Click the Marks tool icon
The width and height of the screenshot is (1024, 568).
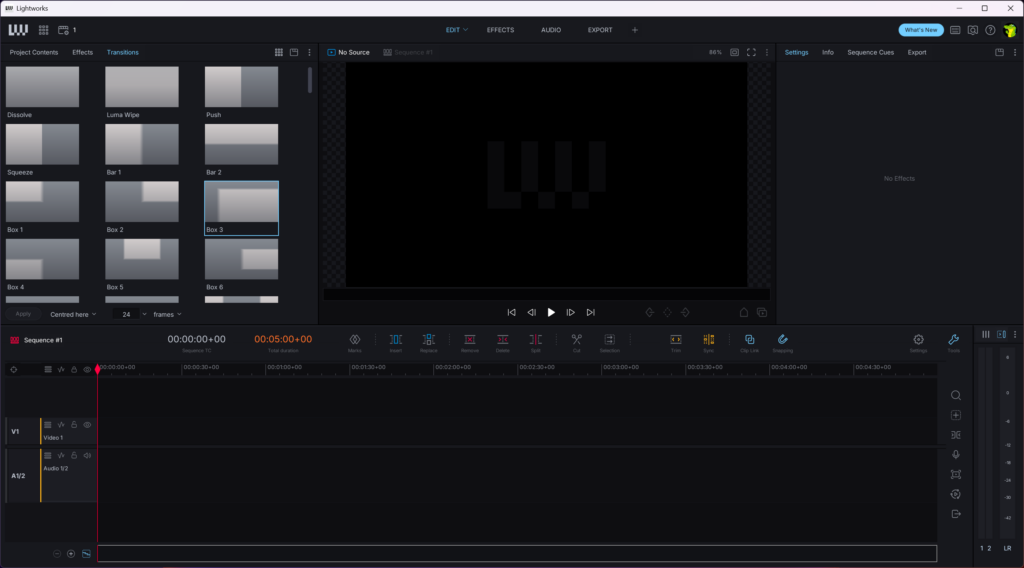click(x=355, y=339)
